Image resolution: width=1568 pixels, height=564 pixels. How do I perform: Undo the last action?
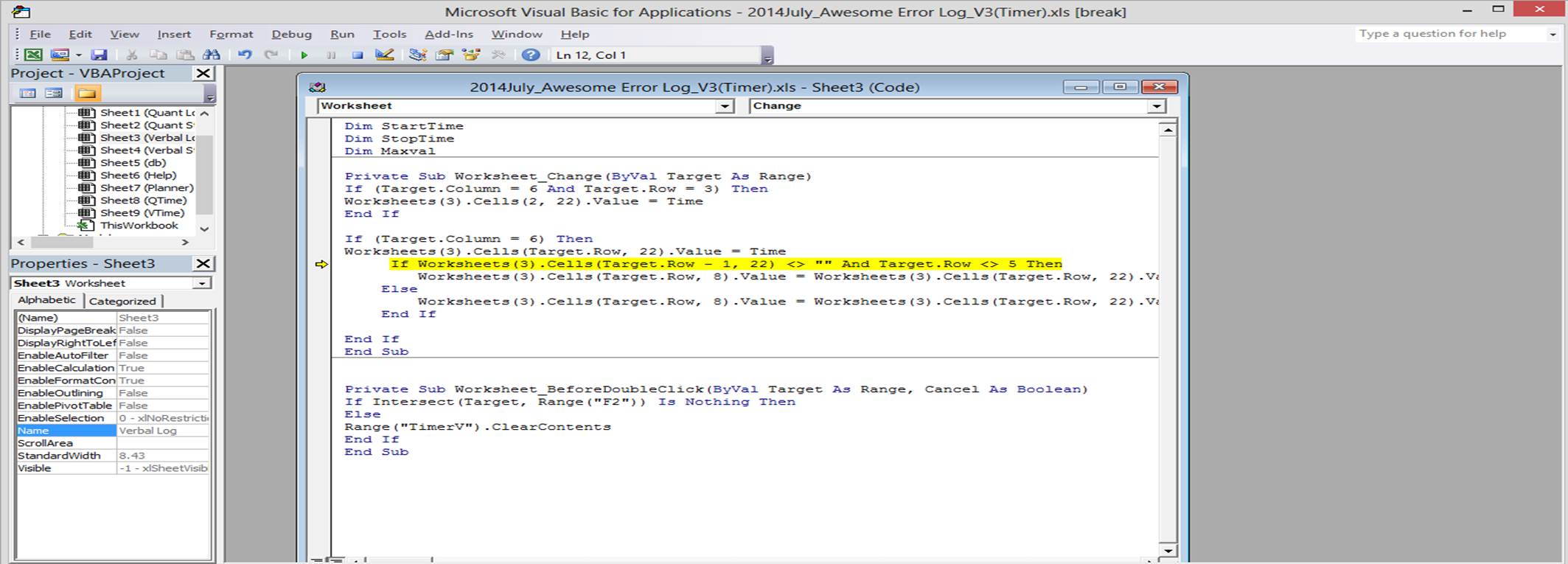245,55
